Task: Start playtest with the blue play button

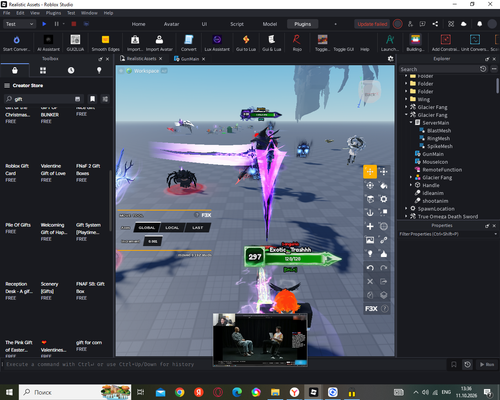Action: coord(44,24)
